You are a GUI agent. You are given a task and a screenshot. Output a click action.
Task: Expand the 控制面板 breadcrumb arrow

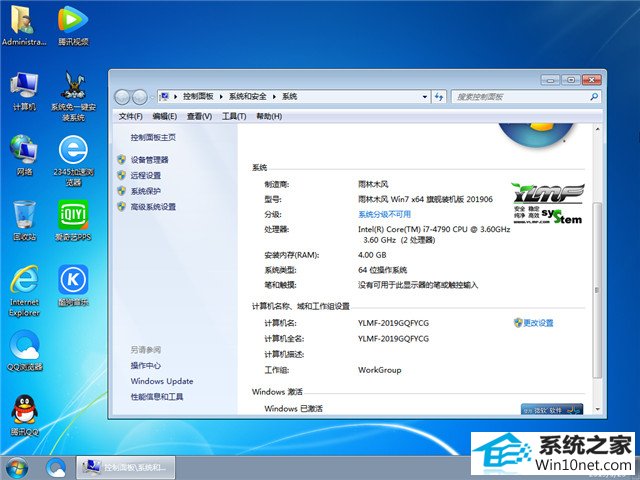[222, 97]
